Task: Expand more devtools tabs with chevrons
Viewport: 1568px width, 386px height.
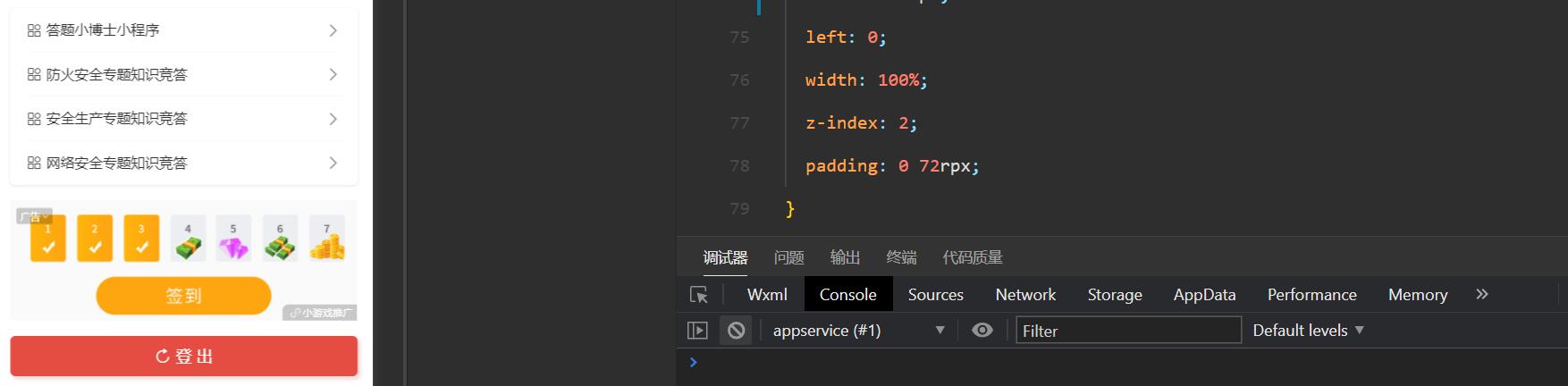Action: tap(1482, 294)
